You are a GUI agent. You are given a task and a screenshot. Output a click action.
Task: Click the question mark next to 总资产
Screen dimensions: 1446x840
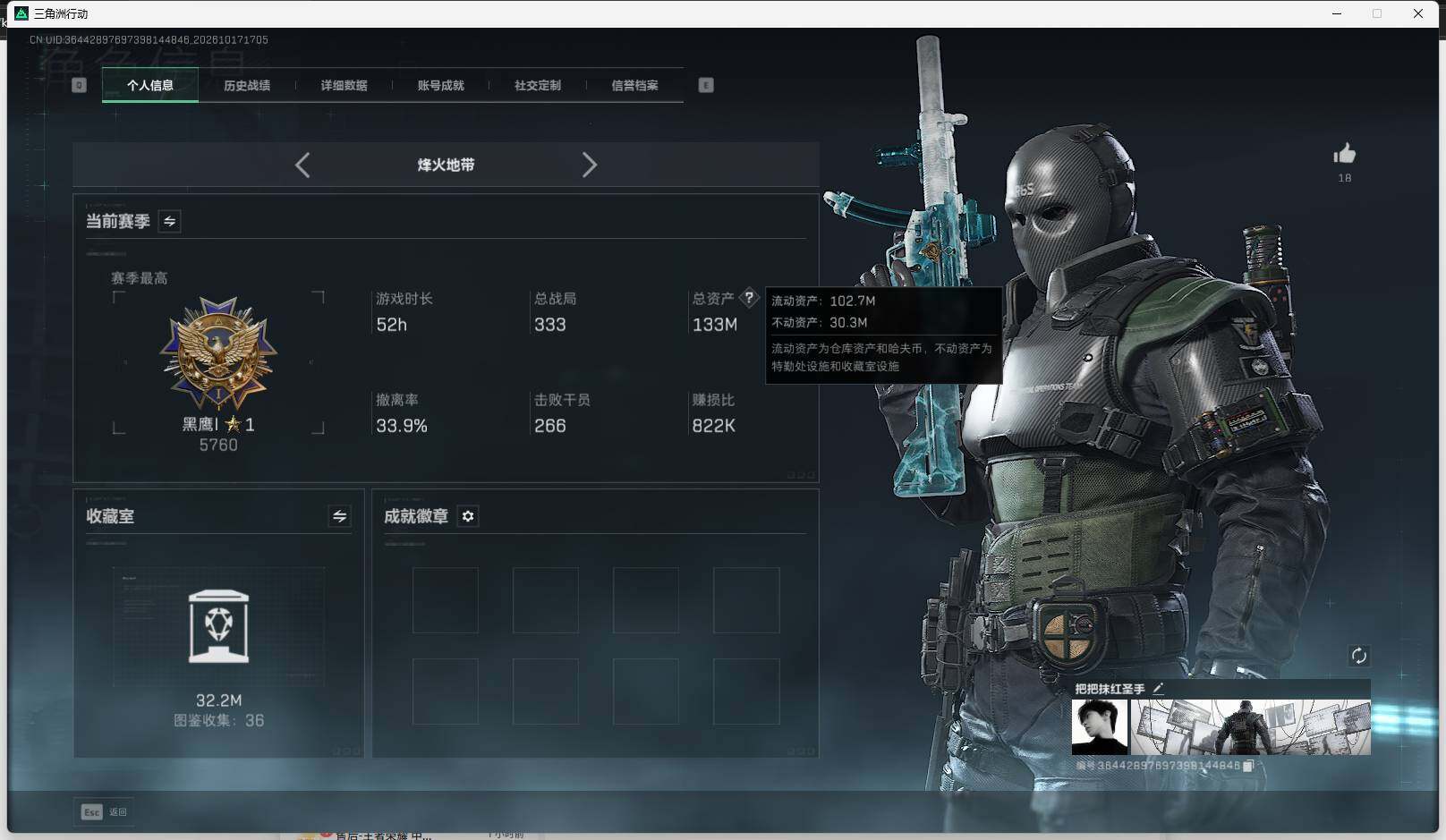coord(749,298)
